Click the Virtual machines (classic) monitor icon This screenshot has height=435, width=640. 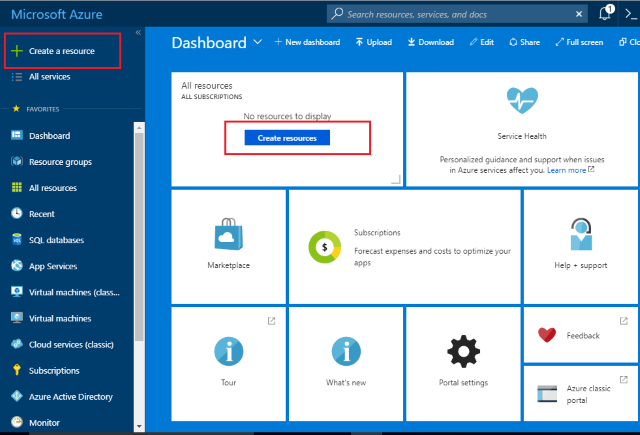17,292
